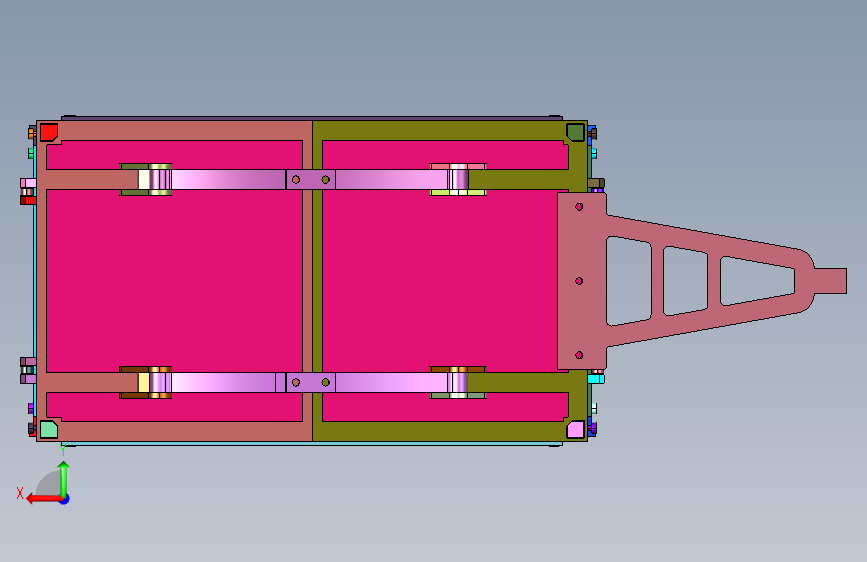
Task: Pick the bottom bolt hole on drawbar plate
Action: [579, 355]
